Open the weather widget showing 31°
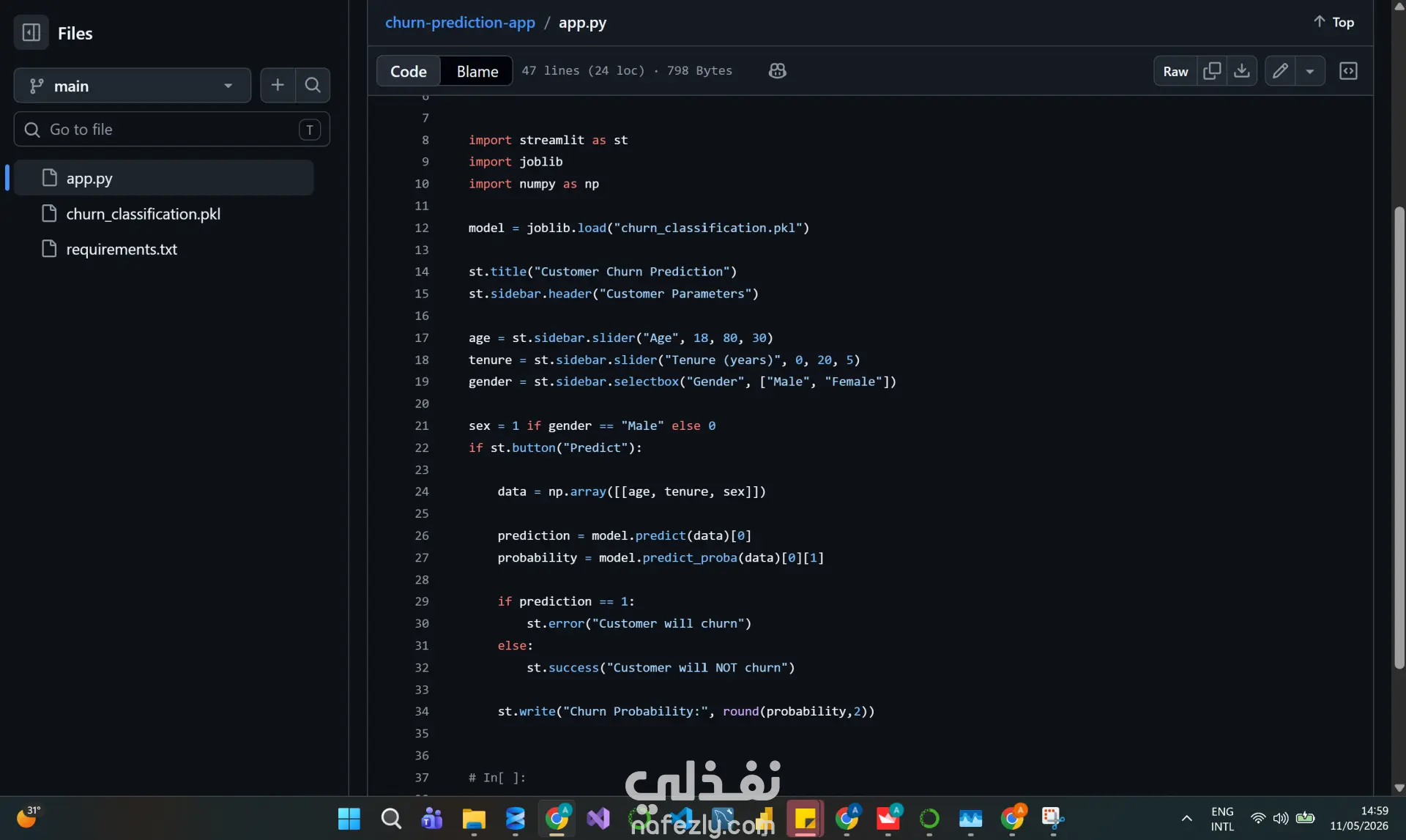The width and height of the screenshot is (1406, 840). click(x=28, y=817)
